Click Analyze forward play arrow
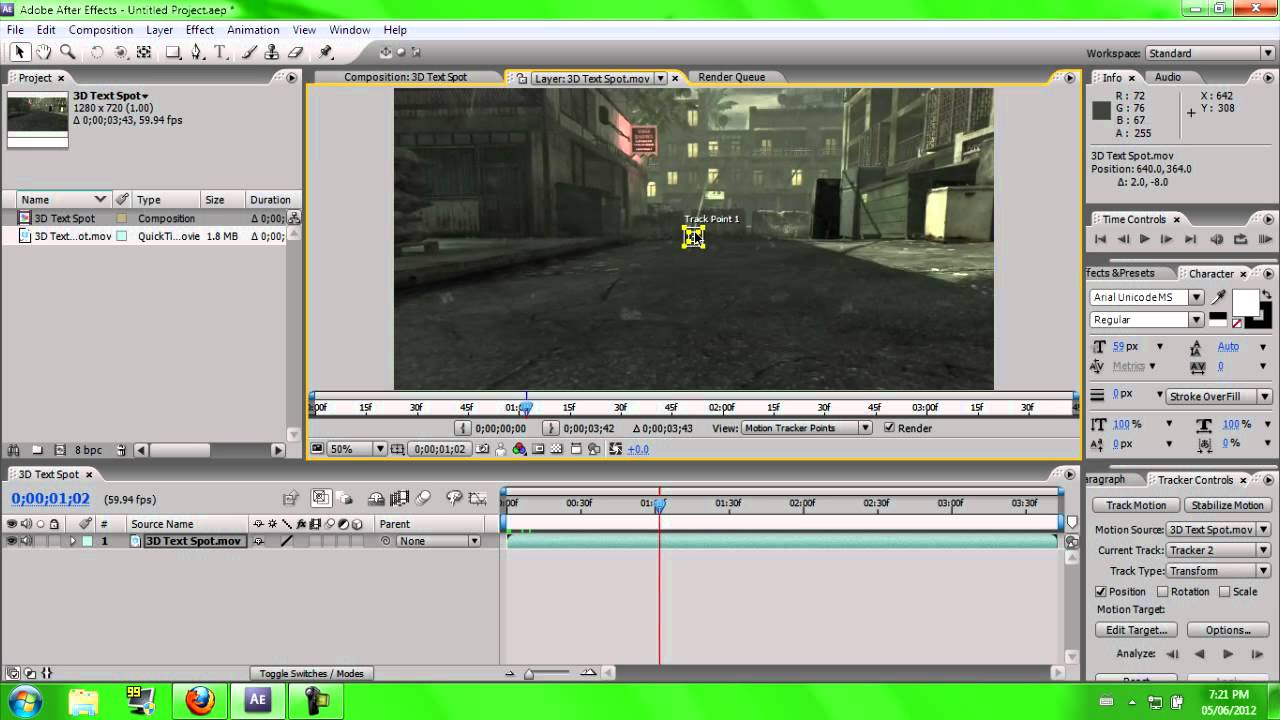This screenshot has height=720, width=1280. [x=1228, y=654]
